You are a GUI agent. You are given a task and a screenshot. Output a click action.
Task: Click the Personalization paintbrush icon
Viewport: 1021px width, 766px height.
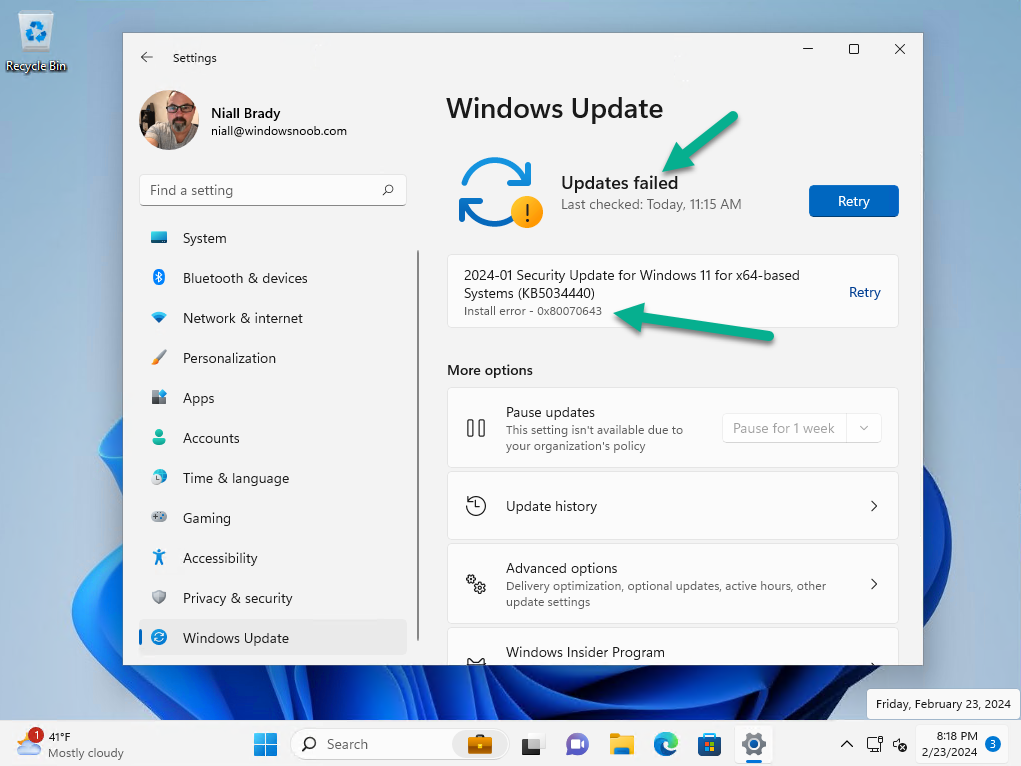pos(159,358)
